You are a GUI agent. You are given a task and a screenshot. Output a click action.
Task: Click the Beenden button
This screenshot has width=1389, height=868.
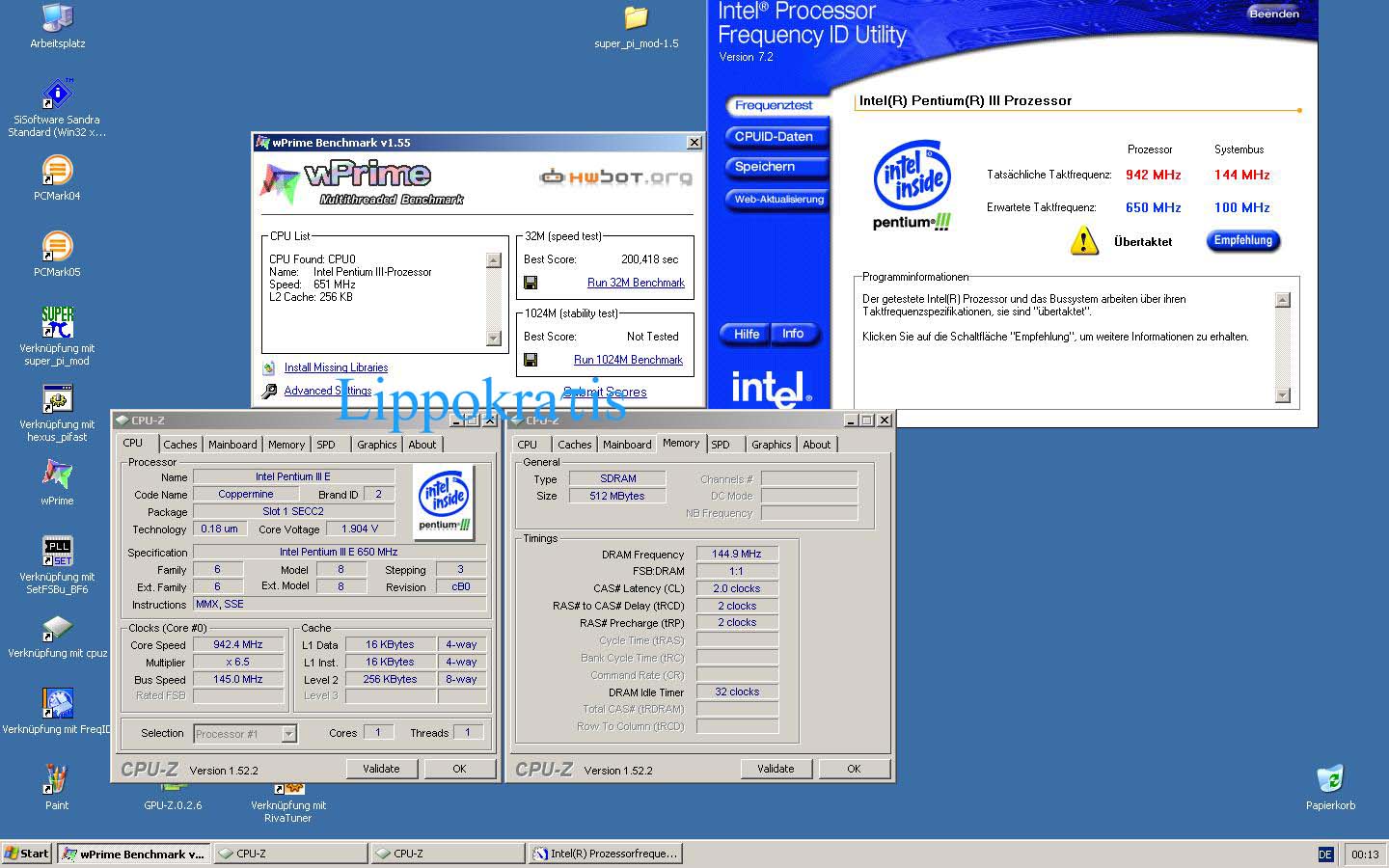point(1273,14)
